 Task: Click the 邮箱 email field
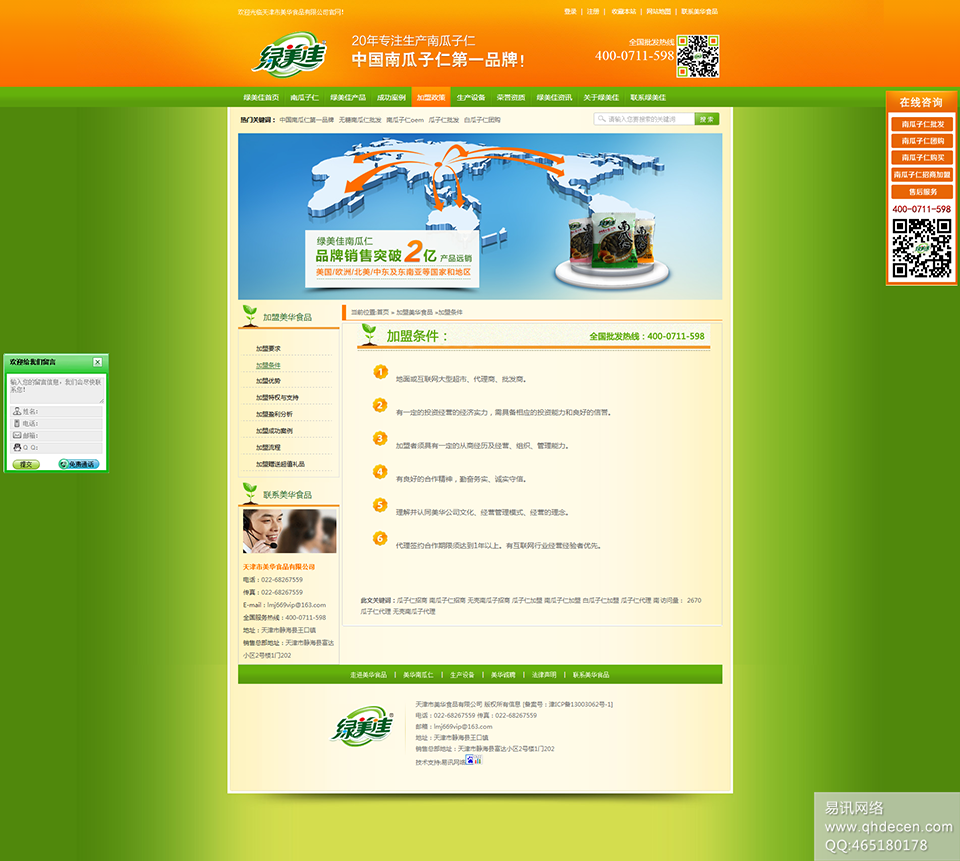[x=56, y=435]
